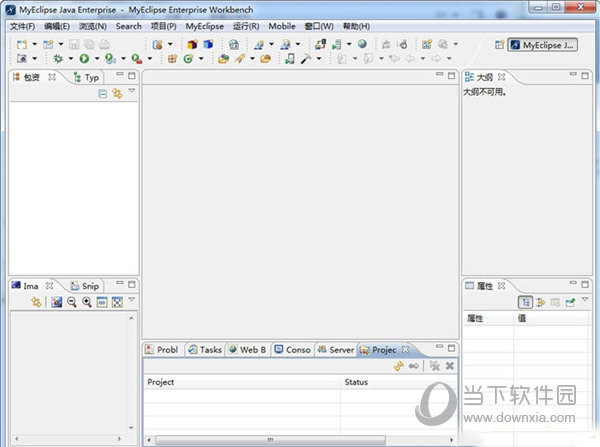The height and width of the screenshot is (447, 600).
Task: Click the Save toolbar icon
Action: 74,44
